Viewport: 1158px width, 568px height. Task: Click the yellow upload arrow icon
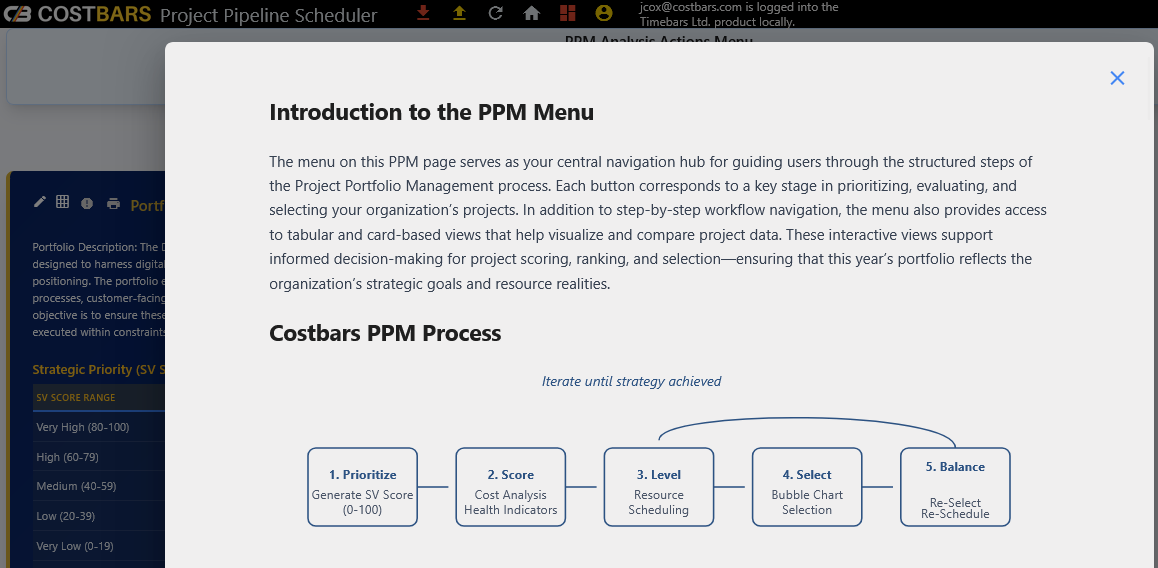pos(459,13)
